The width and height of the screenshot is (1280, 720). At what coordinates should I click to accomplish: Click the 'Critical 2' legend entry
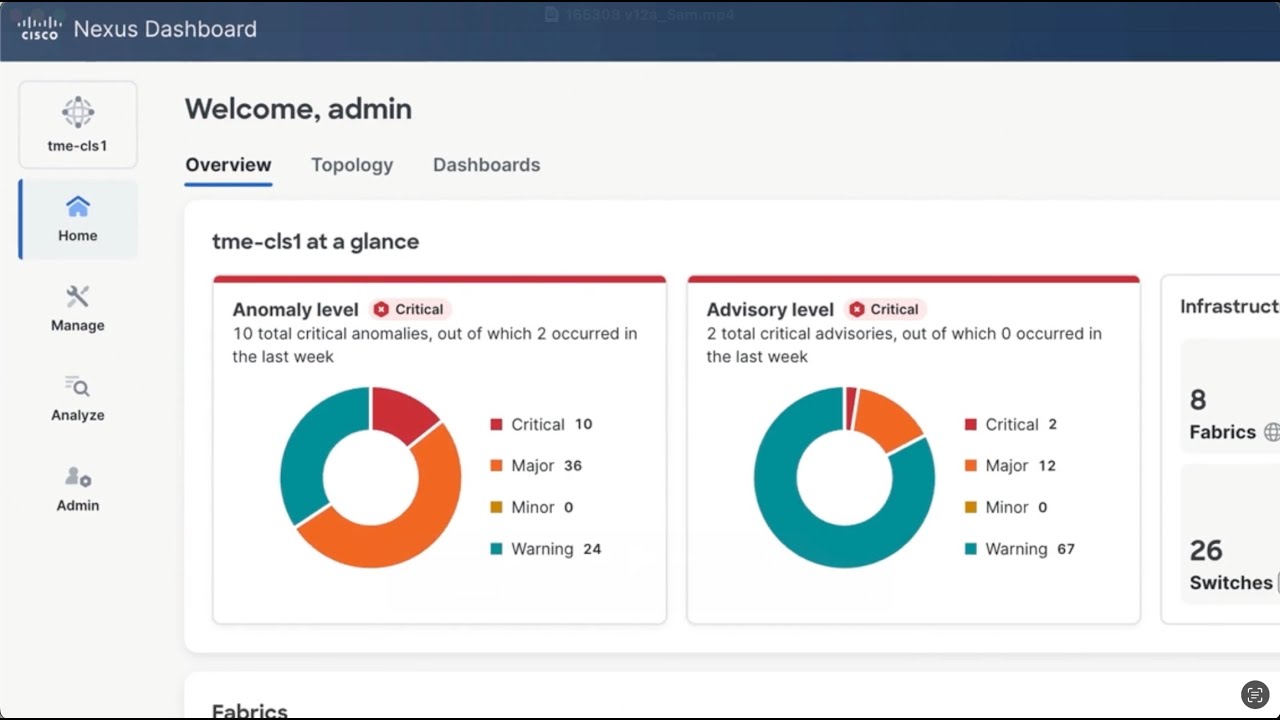pyautogui.click(x=1011, y=425)
